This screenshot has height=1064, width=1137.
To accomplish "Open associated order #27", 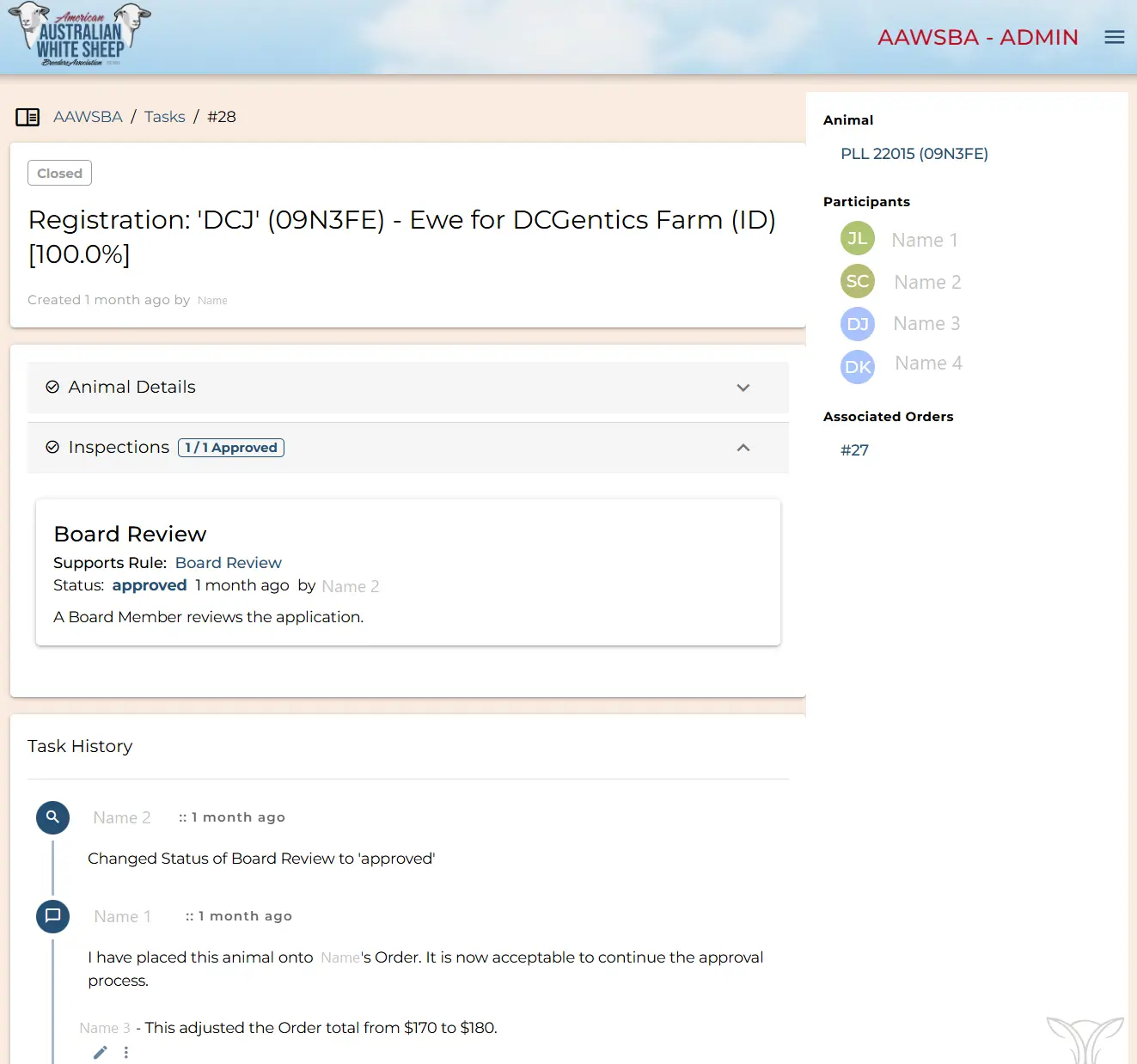I will tap(854, 450).
